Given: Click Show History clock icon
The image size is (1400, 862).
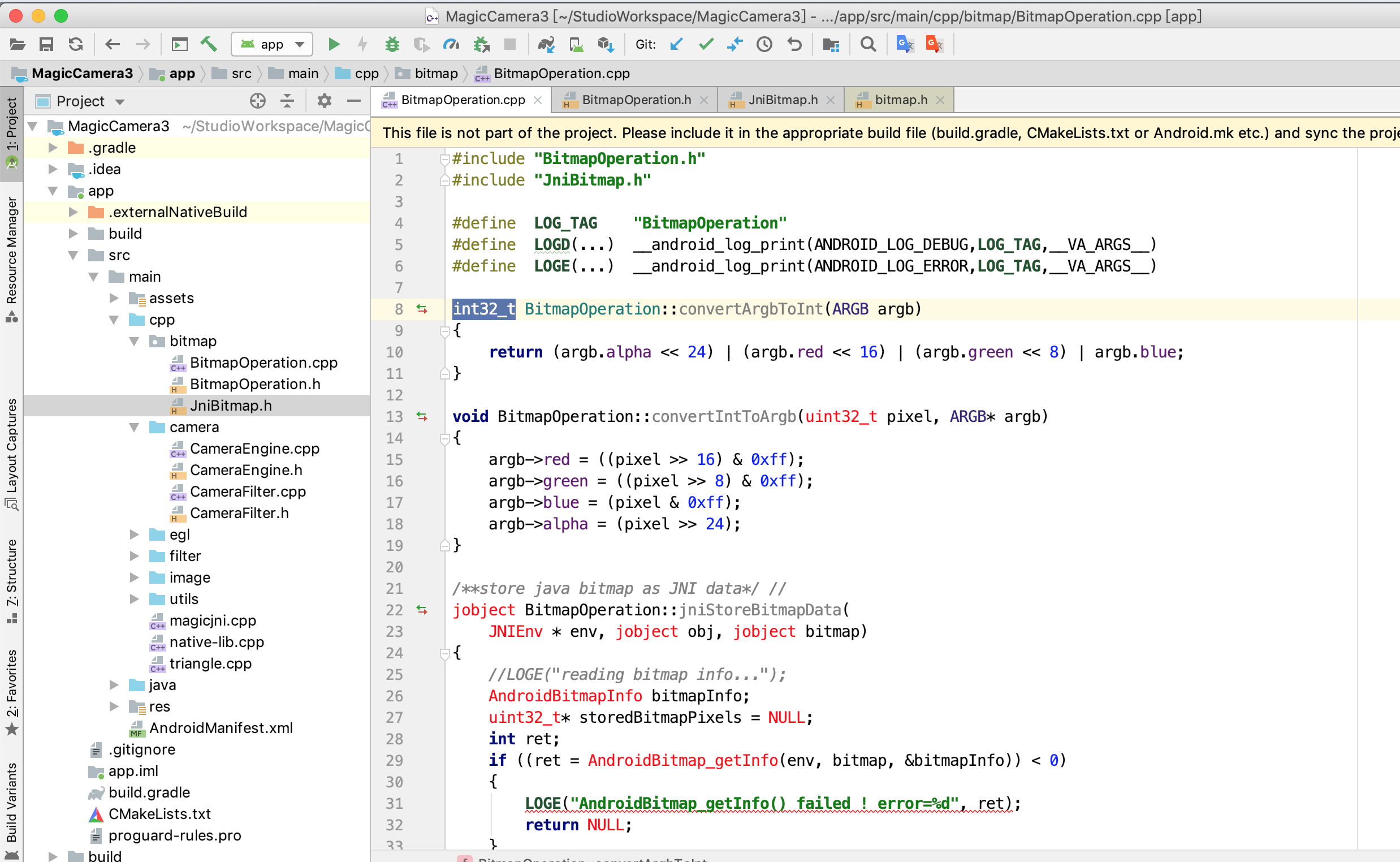Looking at the screenshot, I should tap(764, 44).
